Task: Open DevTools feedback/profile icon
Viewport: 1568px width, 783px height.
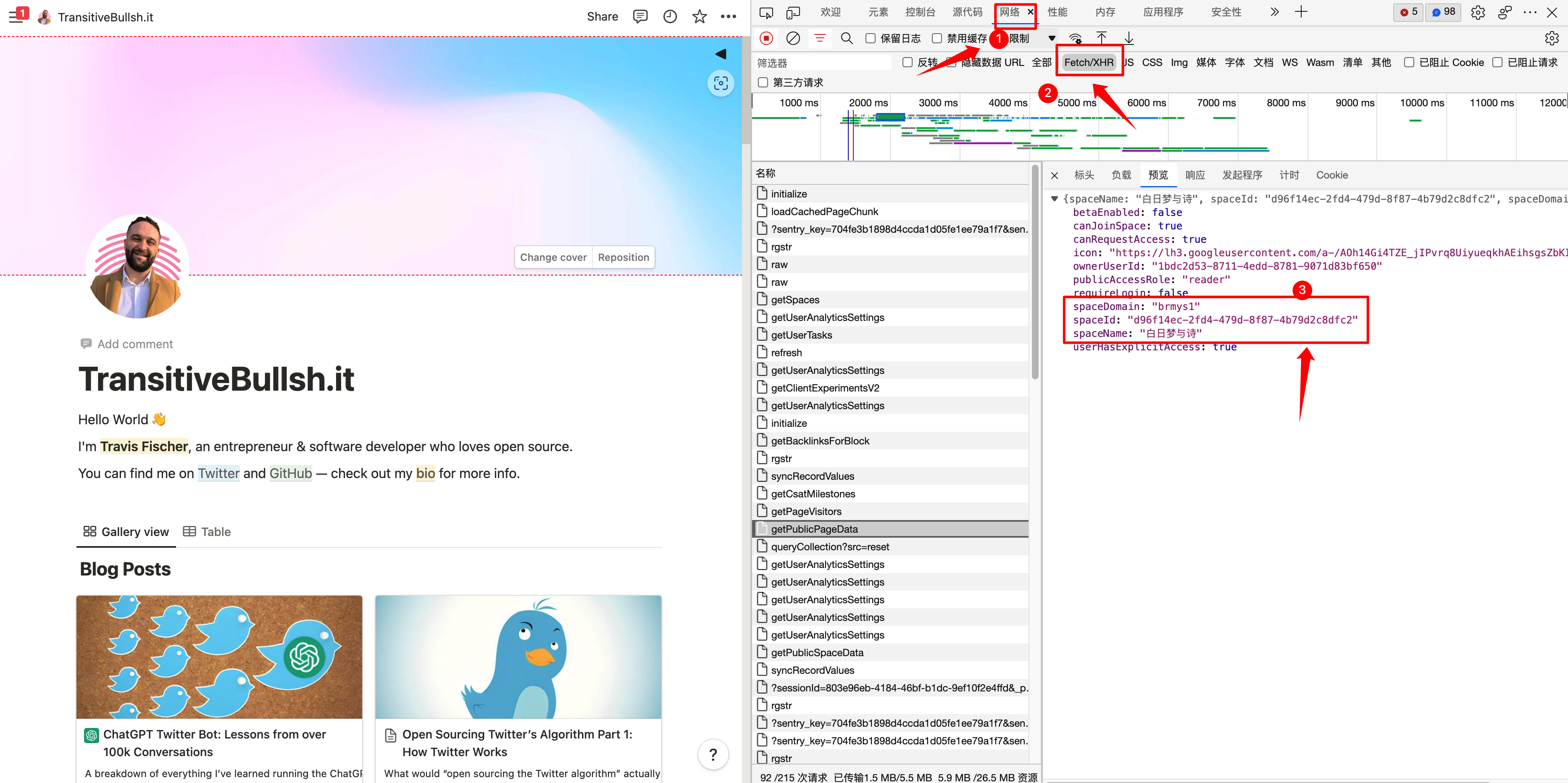Action: (1505, 12)
